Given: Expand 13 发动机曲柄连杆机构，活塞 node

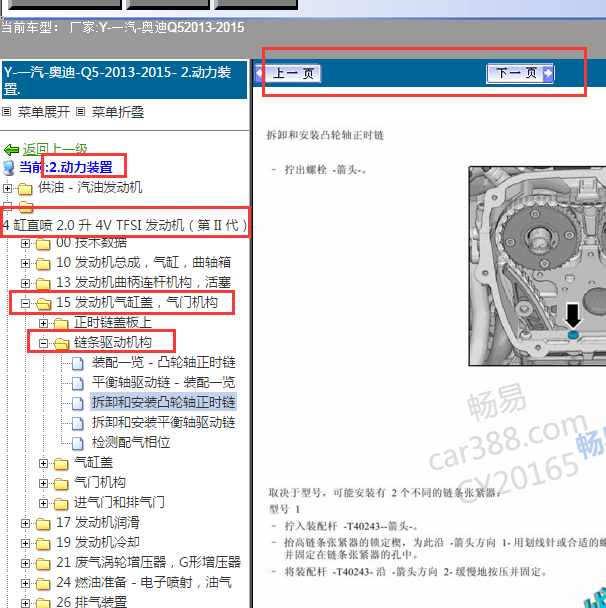Looking at the screenshot, I should point(25,283).
